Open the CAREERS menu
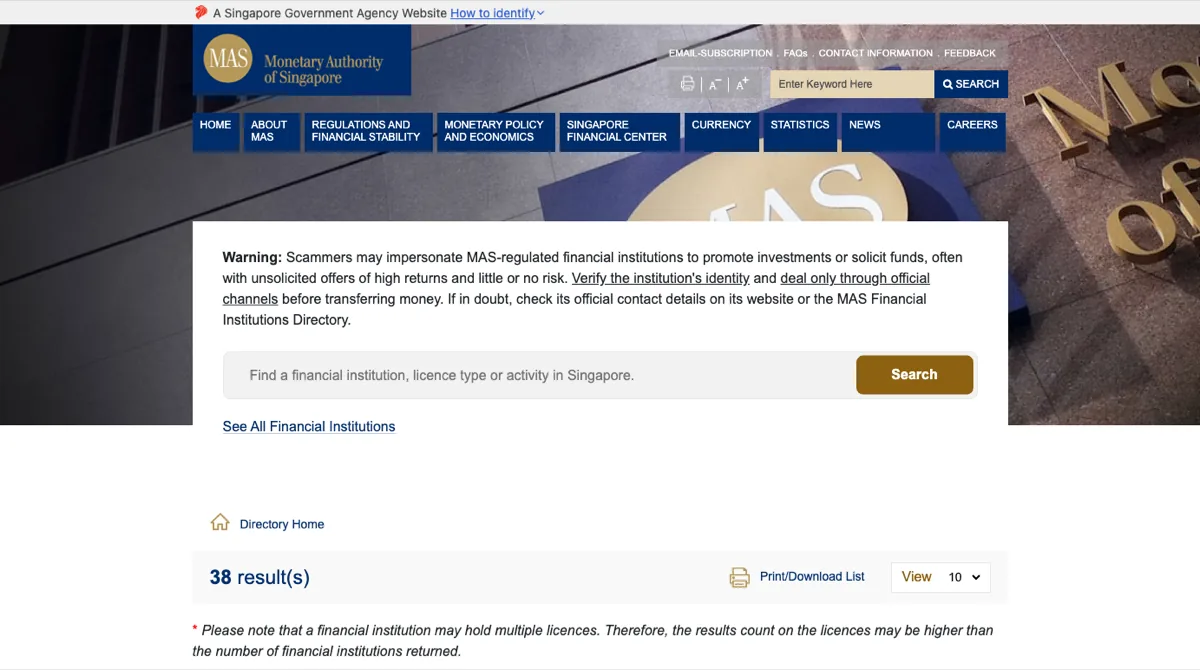 pyautogui.click(x=972, y=132)
